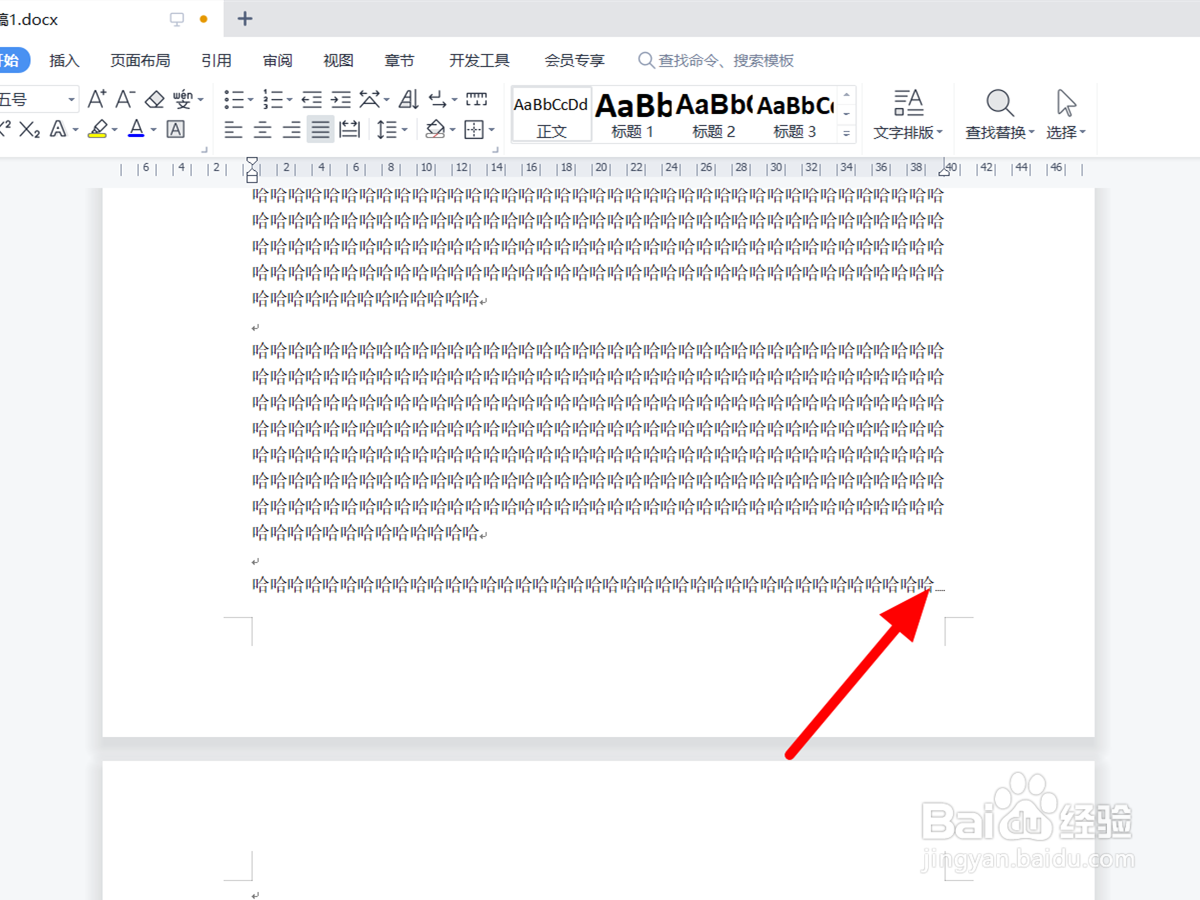Open a new document tab with plus

click(x=245, y=19)
